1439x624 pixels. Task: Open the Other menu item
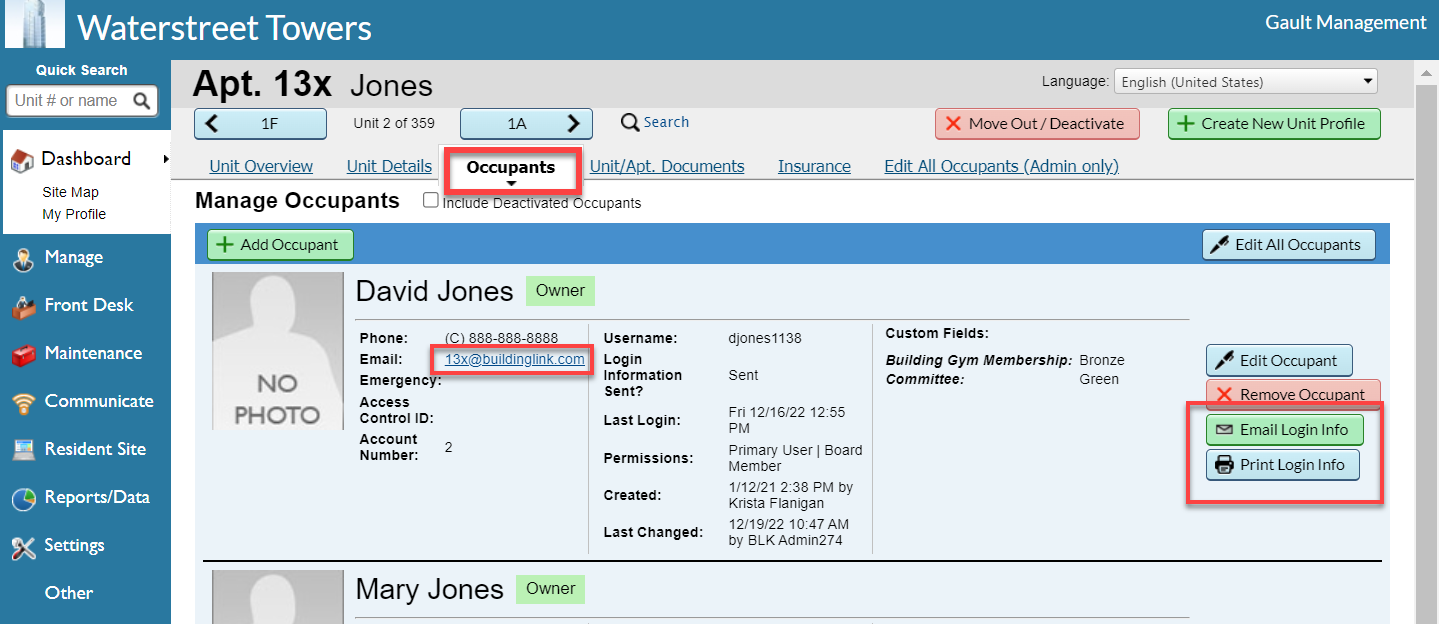point(69,593)
